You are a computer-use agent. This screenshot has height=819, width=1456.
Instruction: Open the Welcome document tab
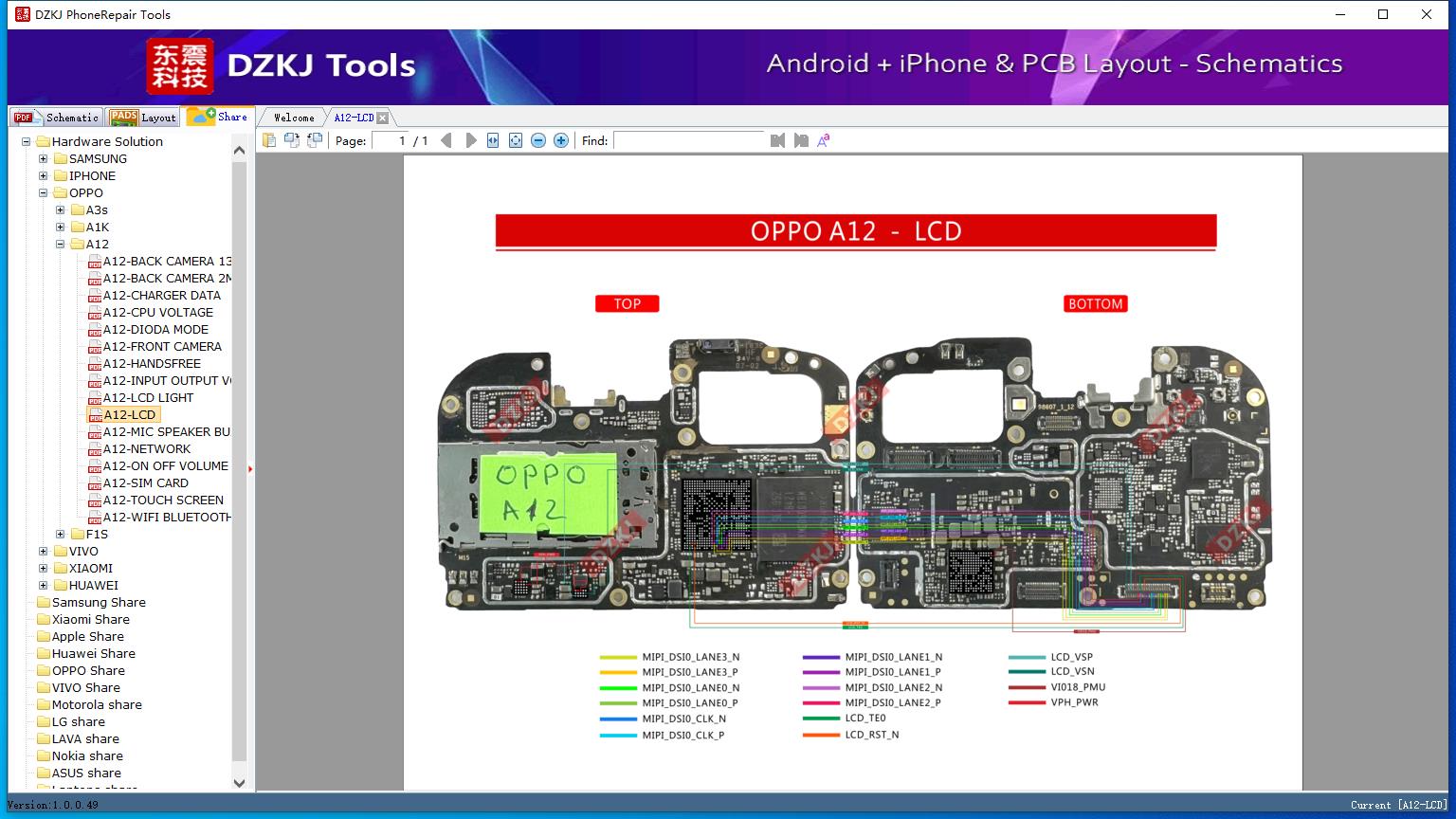[293, 118]
